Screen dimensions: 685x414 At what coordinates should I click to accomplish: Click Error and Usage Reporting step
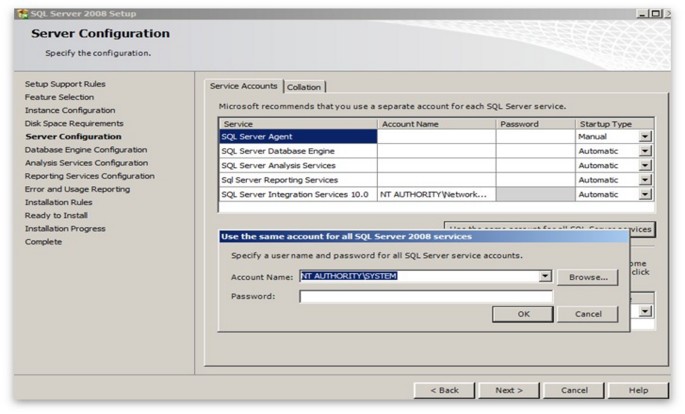pyautogui.click(x=77, y=189)
